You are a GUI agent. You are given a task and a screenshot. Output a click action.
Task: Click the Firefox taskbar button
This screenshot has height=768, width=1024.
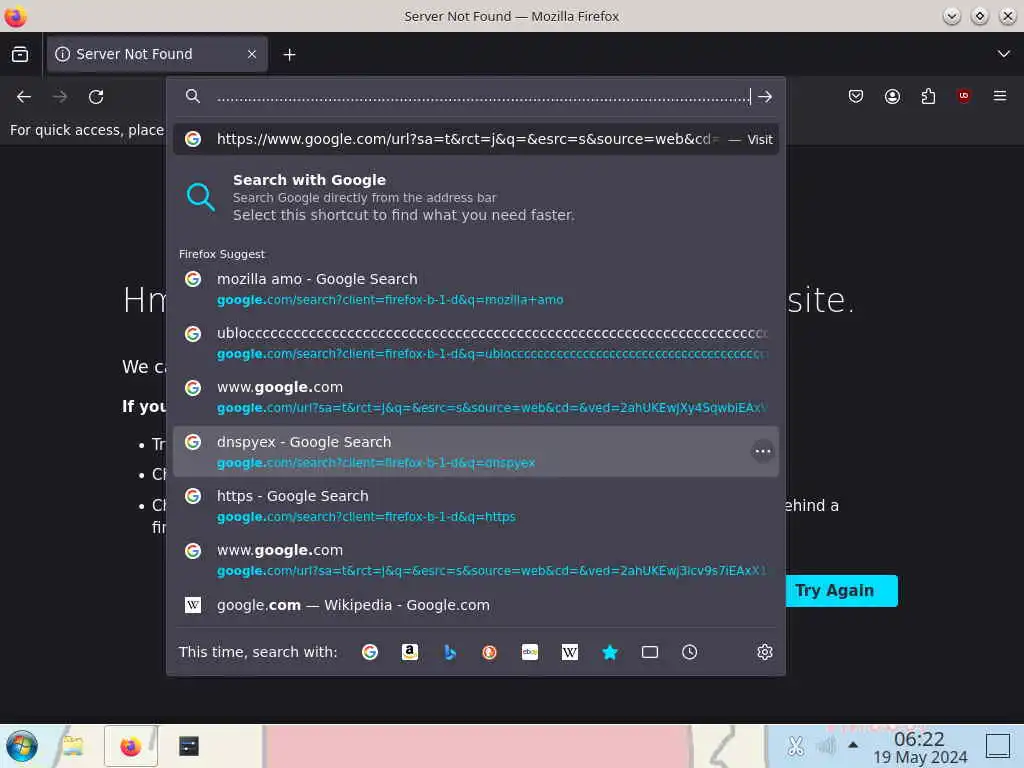click(131, 746)
